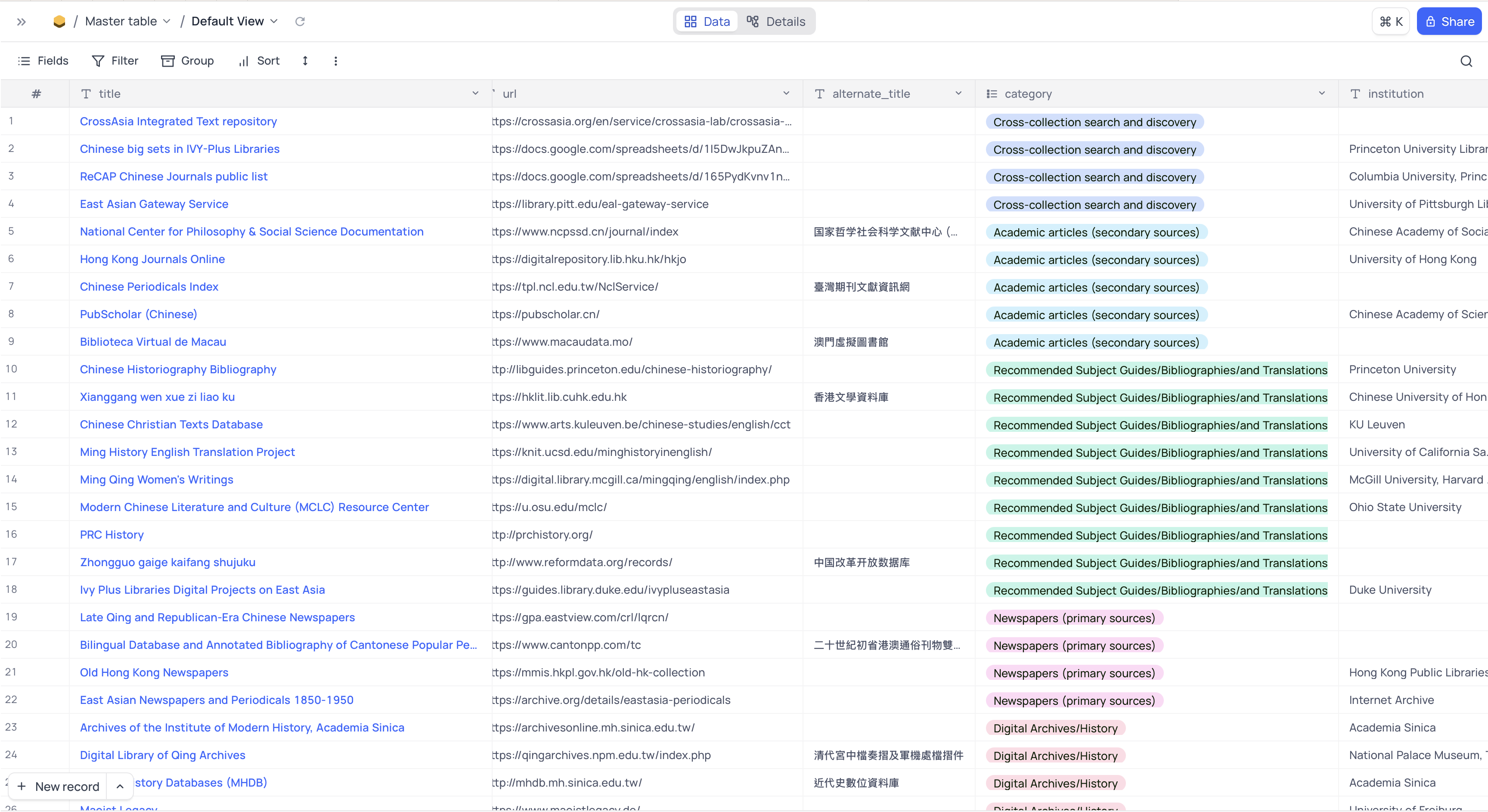The image size is (1488, 812).
Task: Reload data with refresh icon
Action: click(300, 22)
